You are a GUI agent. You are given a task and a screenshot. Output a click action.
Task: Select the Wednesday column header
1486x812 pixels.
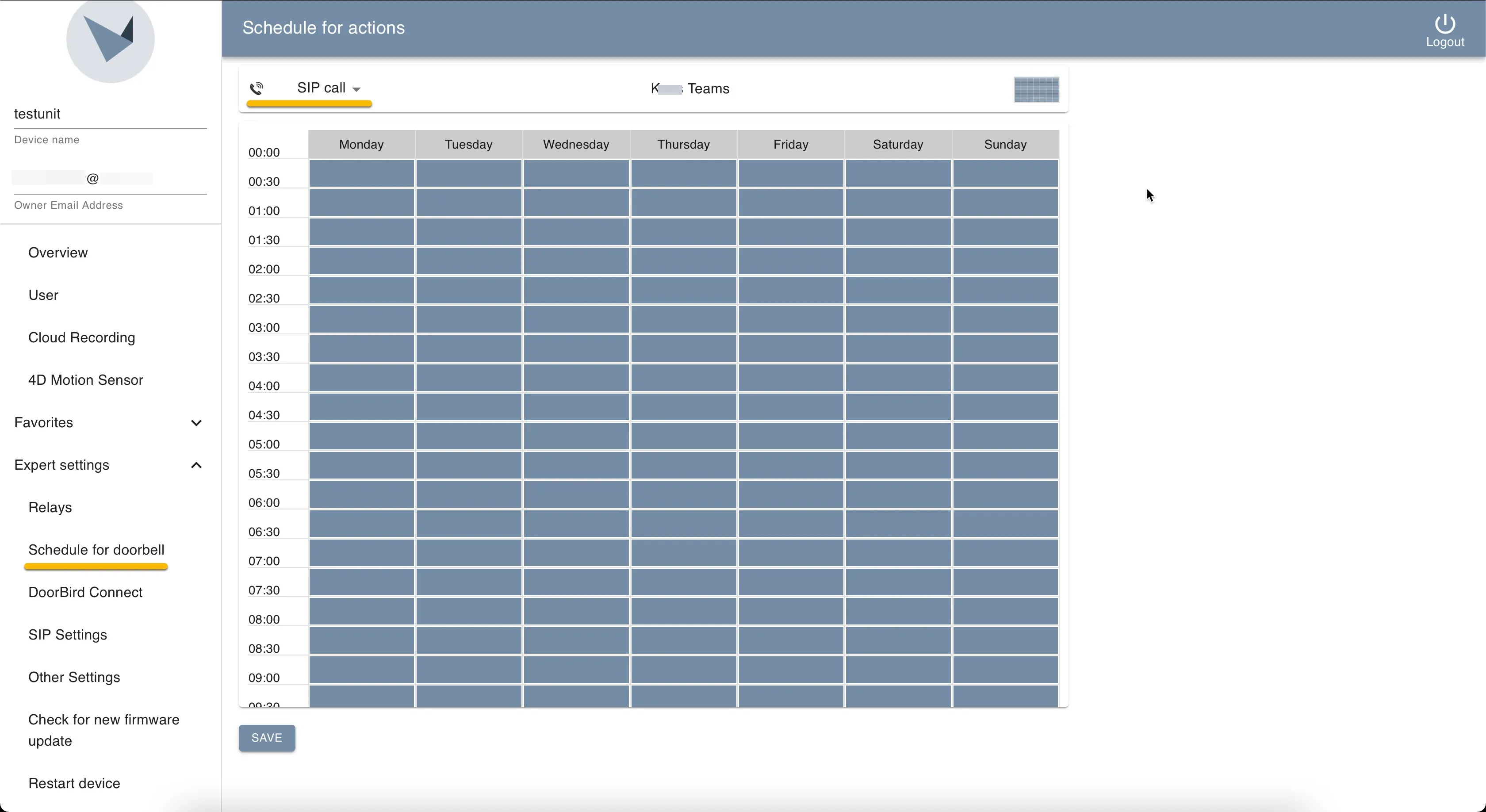tap(576, 144)
